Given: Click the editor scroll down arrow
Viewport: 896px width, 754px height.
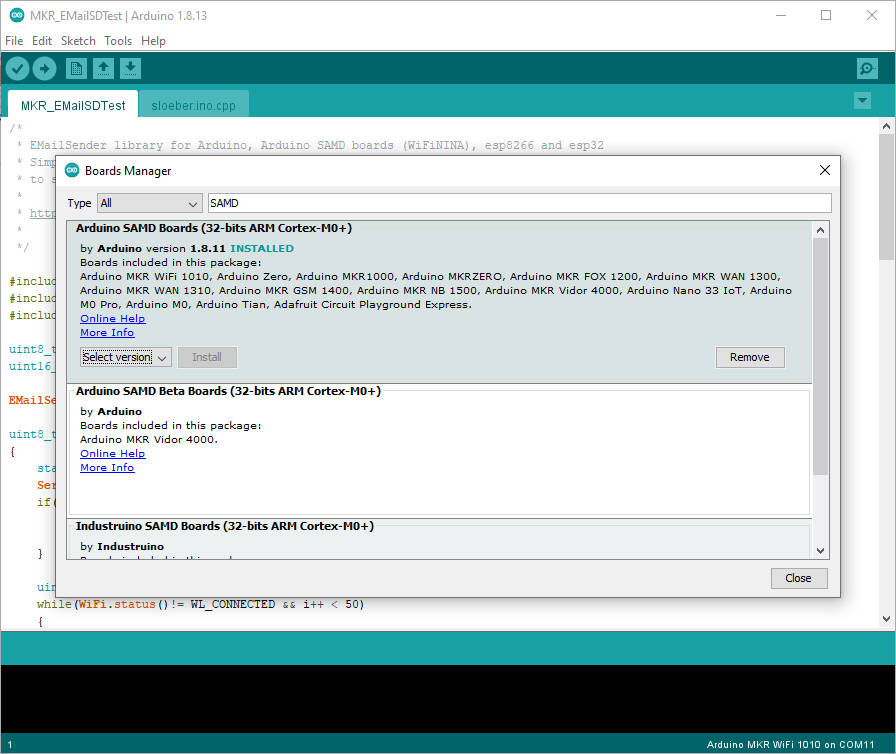Looking at the screenshot, I should click(886, 619).
